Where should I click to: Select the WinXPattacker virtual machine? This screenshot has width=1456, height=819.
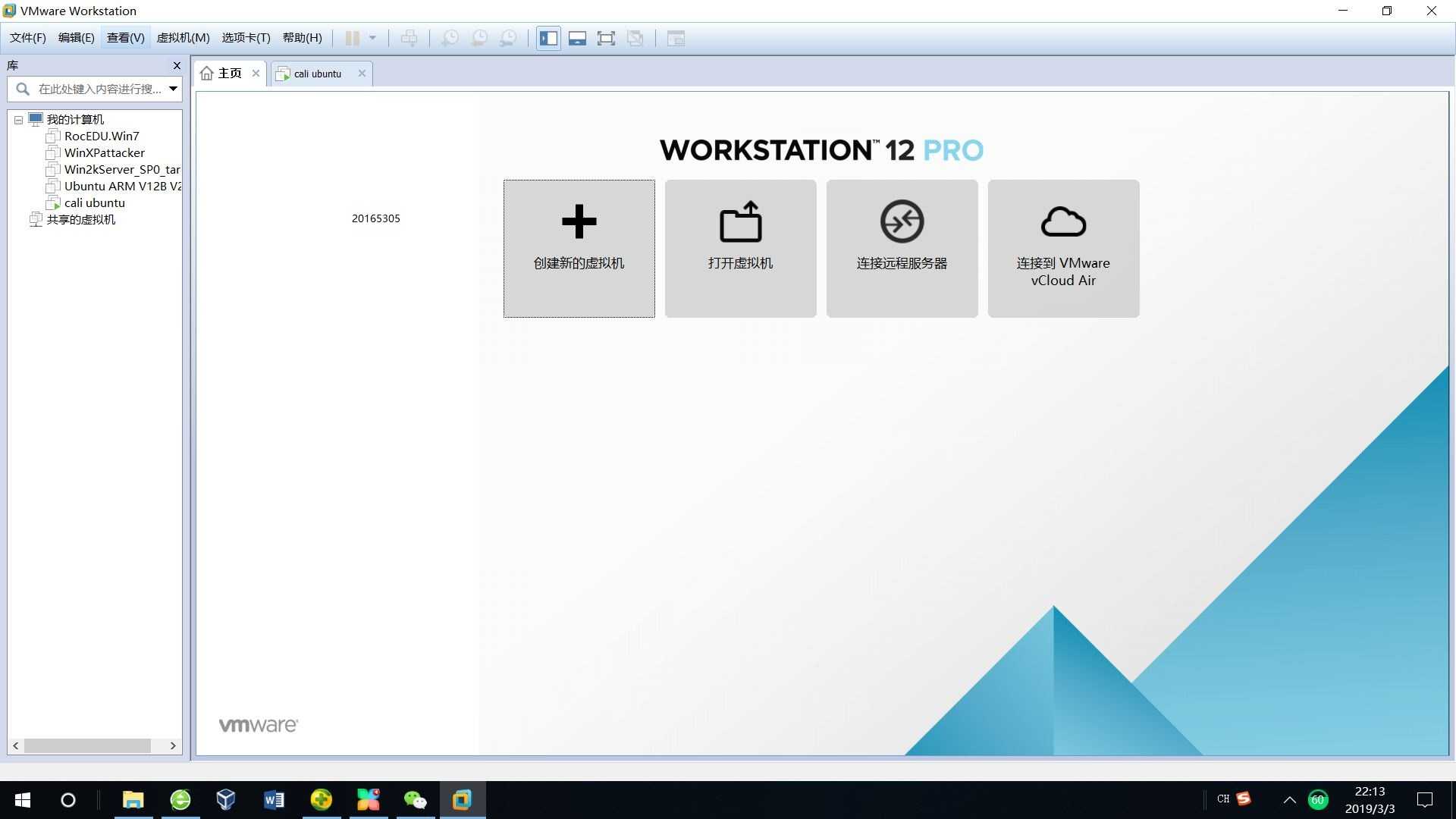tap(105, 153)
